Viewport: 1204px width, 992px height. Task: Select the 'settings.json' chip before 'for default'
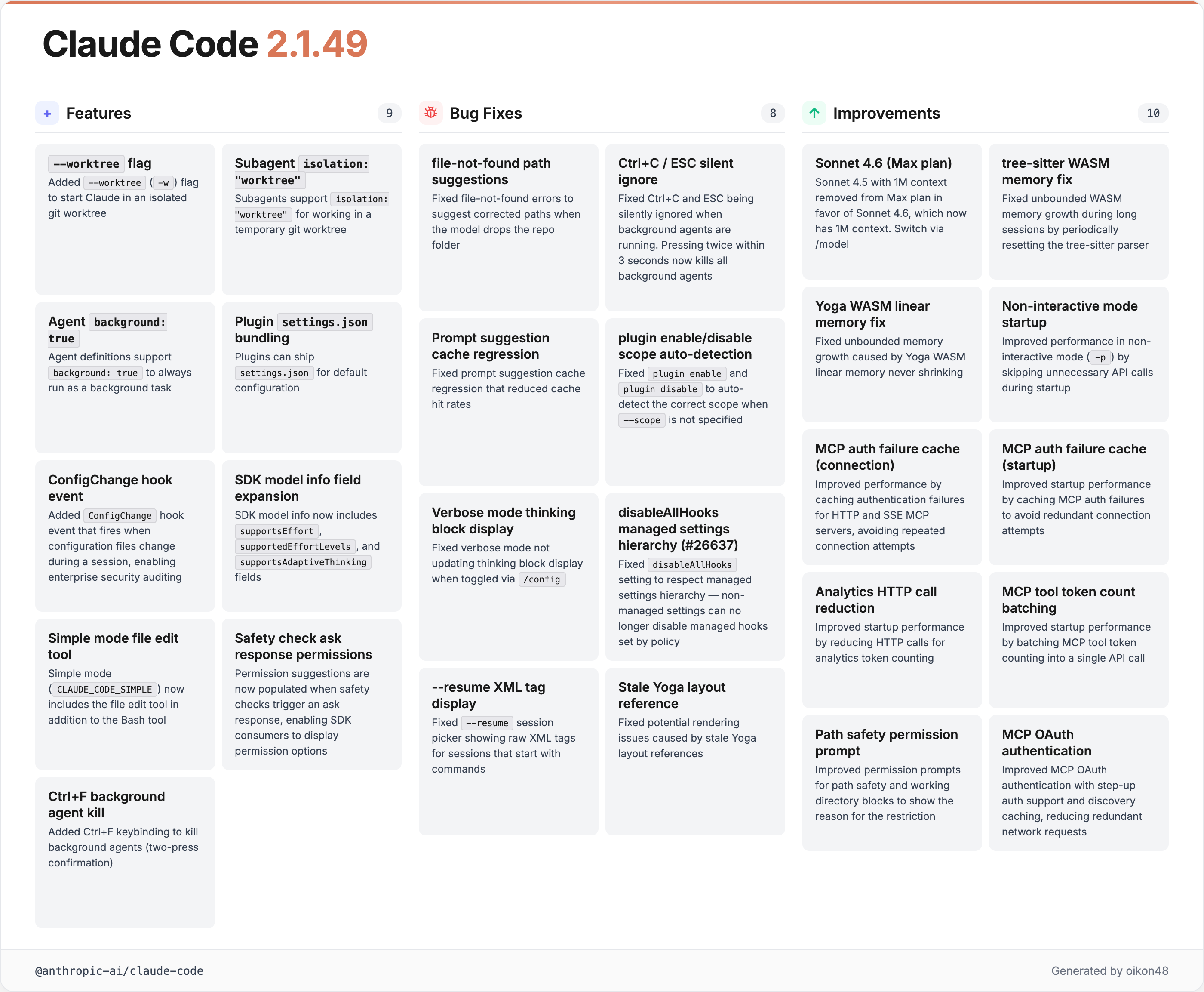click(274, 373)
